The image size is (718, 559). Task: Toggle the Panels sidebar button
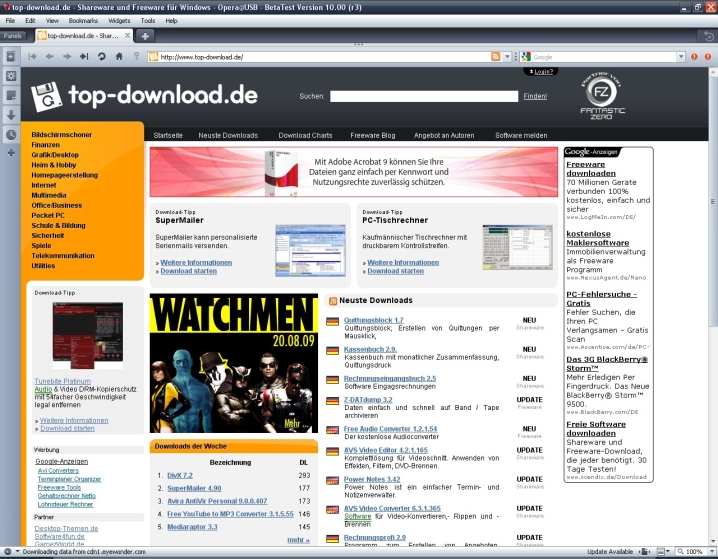tap(13, 35)
